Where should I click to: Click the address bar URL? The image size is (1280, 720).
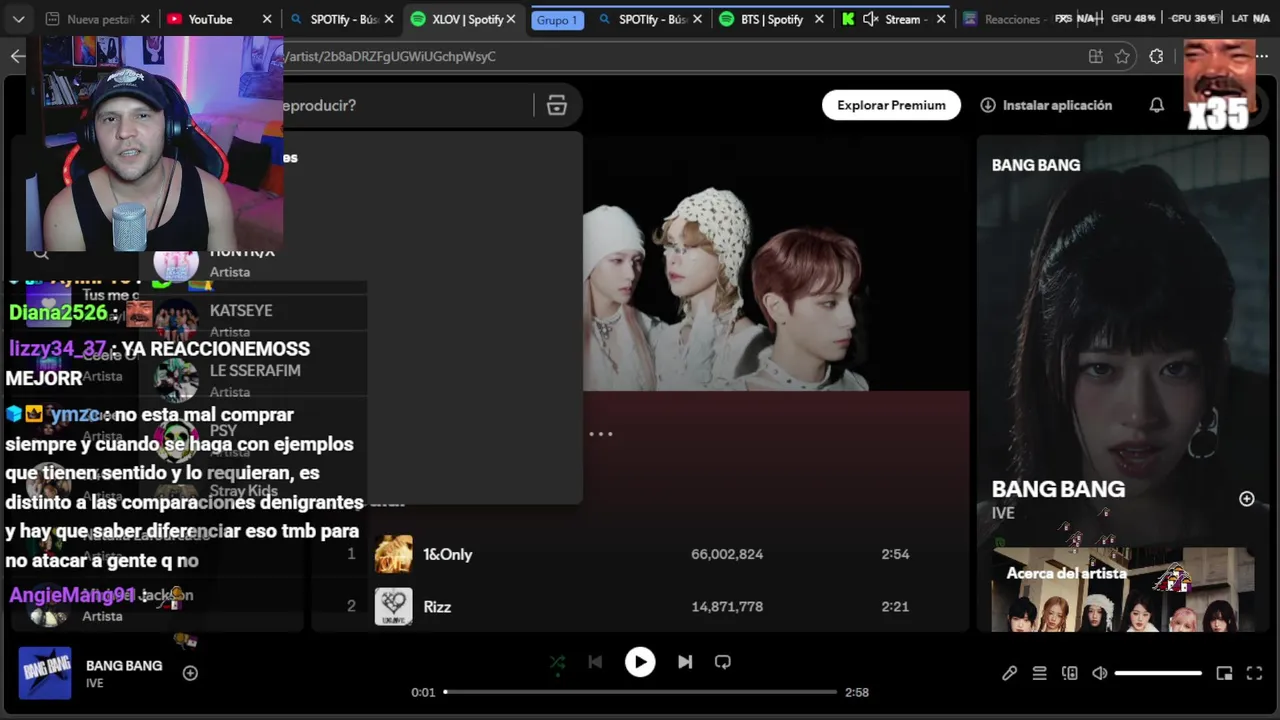point(390,56)
